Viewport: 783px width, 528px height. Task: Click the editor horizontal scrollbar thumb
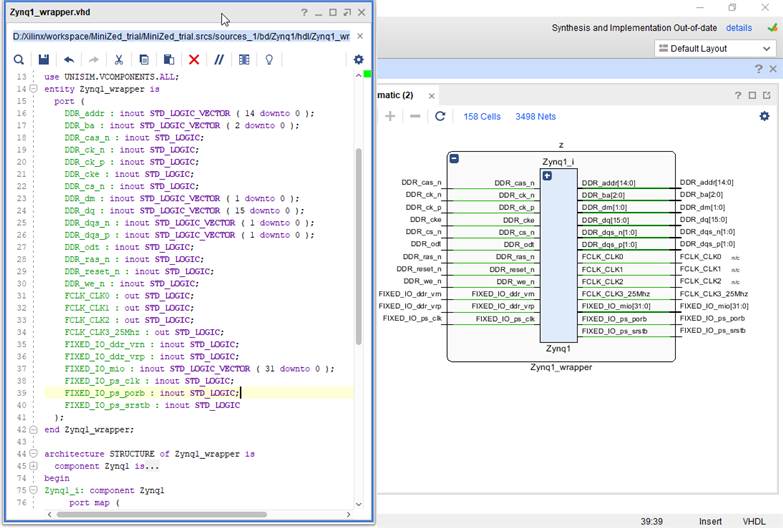click(x=162, y=514)
